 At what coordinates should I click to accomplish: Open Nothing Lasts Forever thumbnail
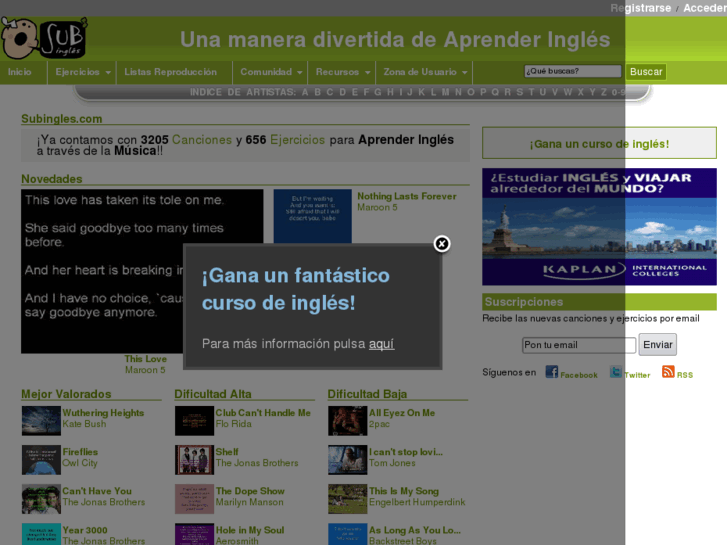pos(312,216)
